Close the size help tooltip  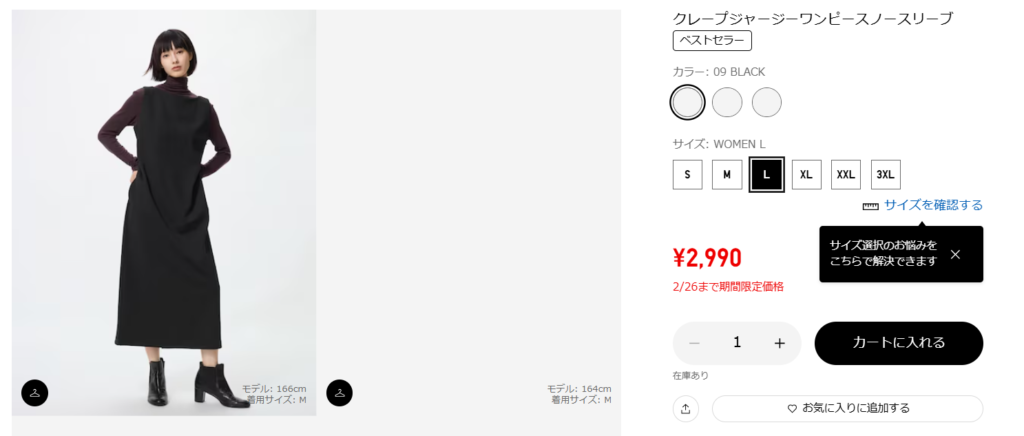955,254
